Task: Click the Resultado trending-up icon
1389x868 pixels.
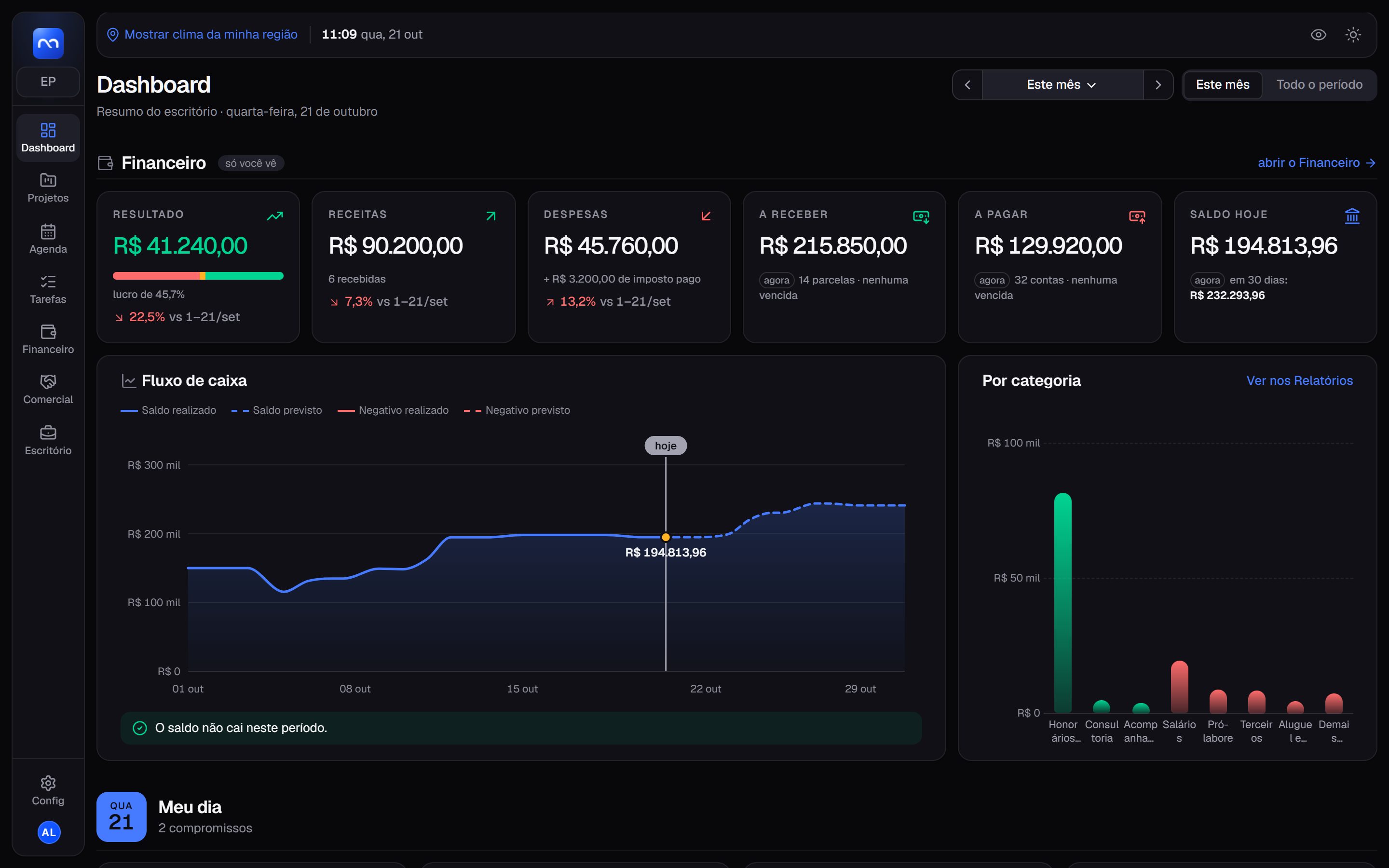Action: (275, 216)
